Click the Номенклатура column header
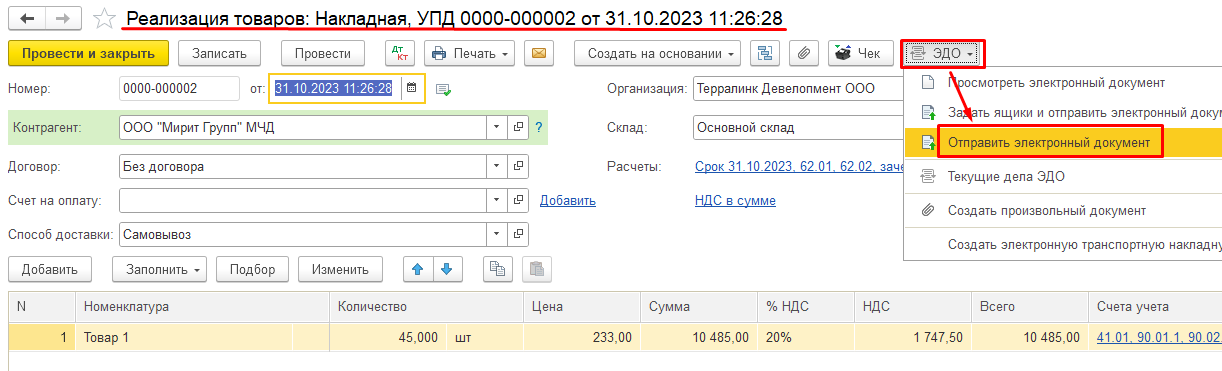Image resolution: width=1222 pixels, height=371 pixels. (x=202, y=306)
